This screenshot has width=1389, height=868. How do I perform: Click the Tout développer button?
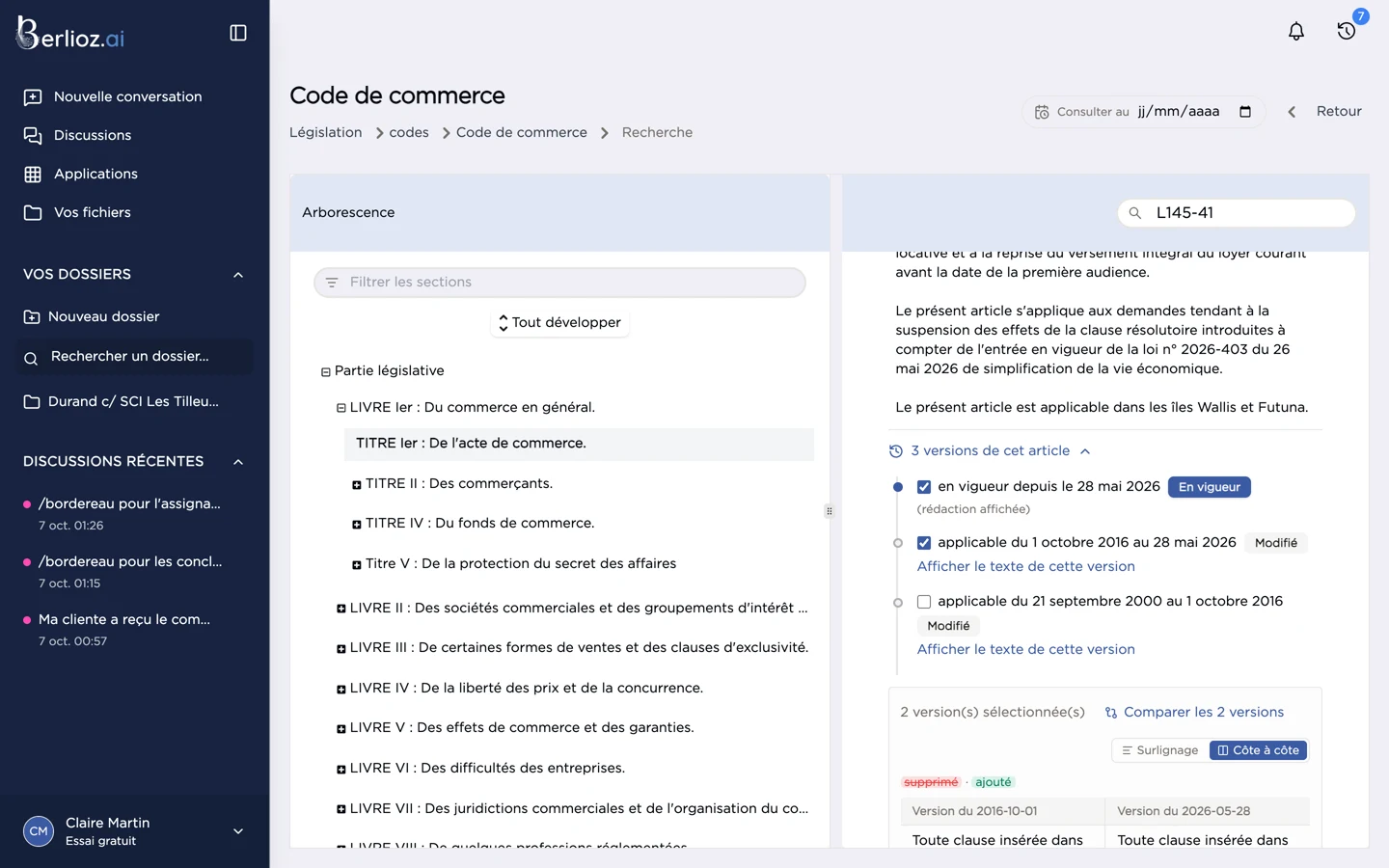[559, 322]
